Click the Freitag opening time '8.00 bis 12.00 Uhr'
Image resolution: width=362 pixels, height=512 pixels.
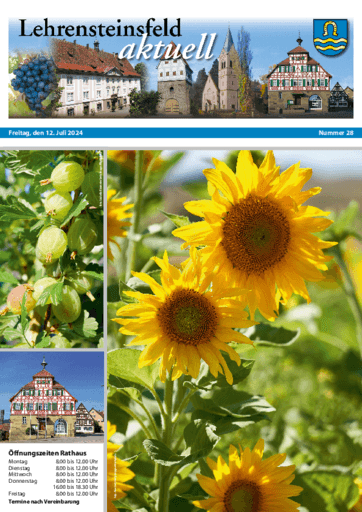point(77,493)
